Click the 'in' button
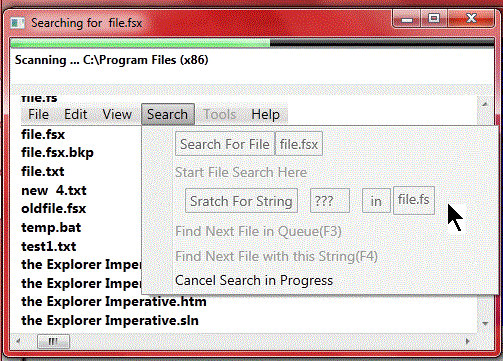503x361 pixels. pos(376,201)
